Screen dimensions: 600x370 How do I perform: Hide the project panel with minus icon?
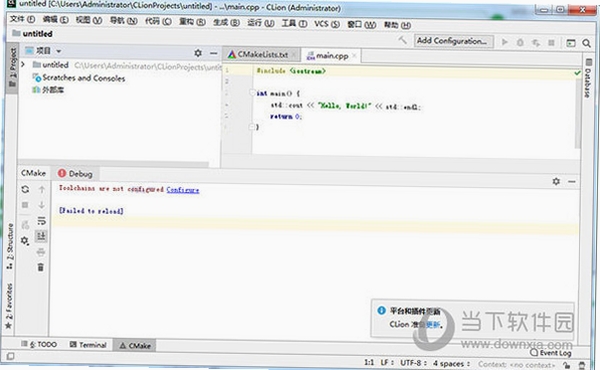point(214,53)
